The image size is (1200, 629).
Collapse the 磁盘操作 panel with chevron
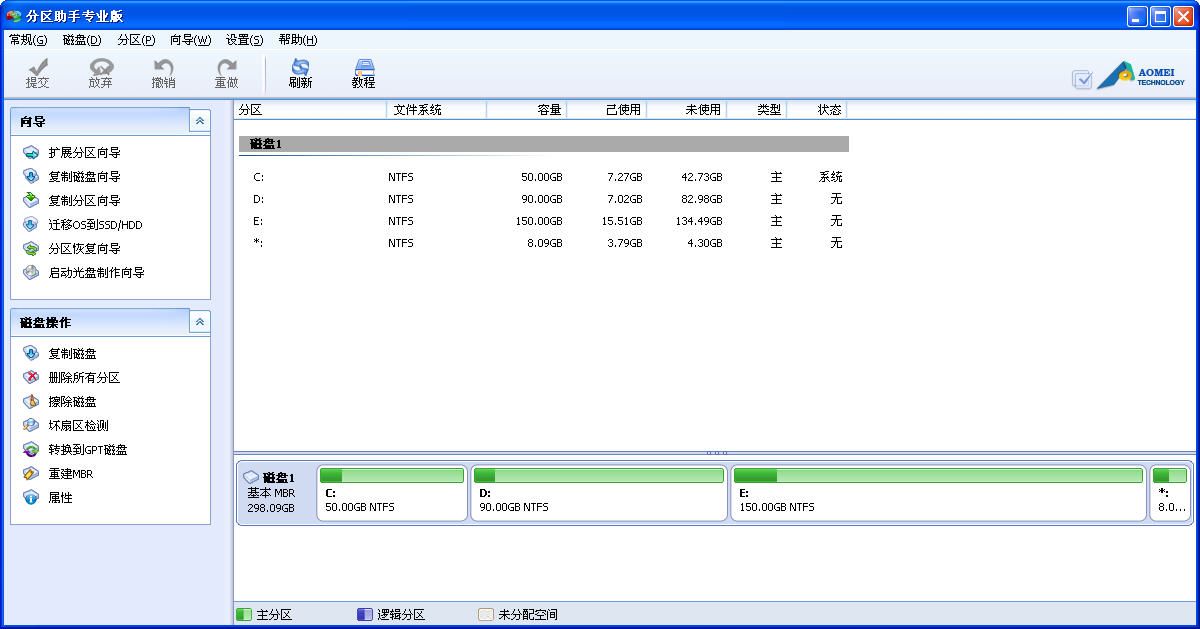(200, 322)
